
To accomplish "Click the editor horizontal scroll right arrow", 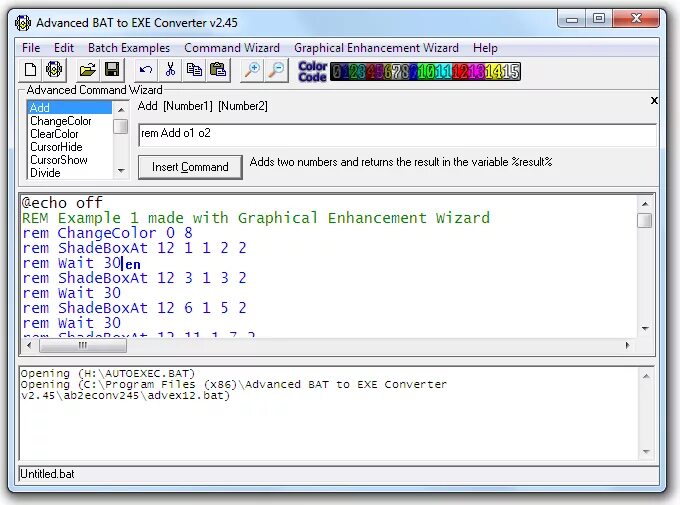I will pos(628,345).
